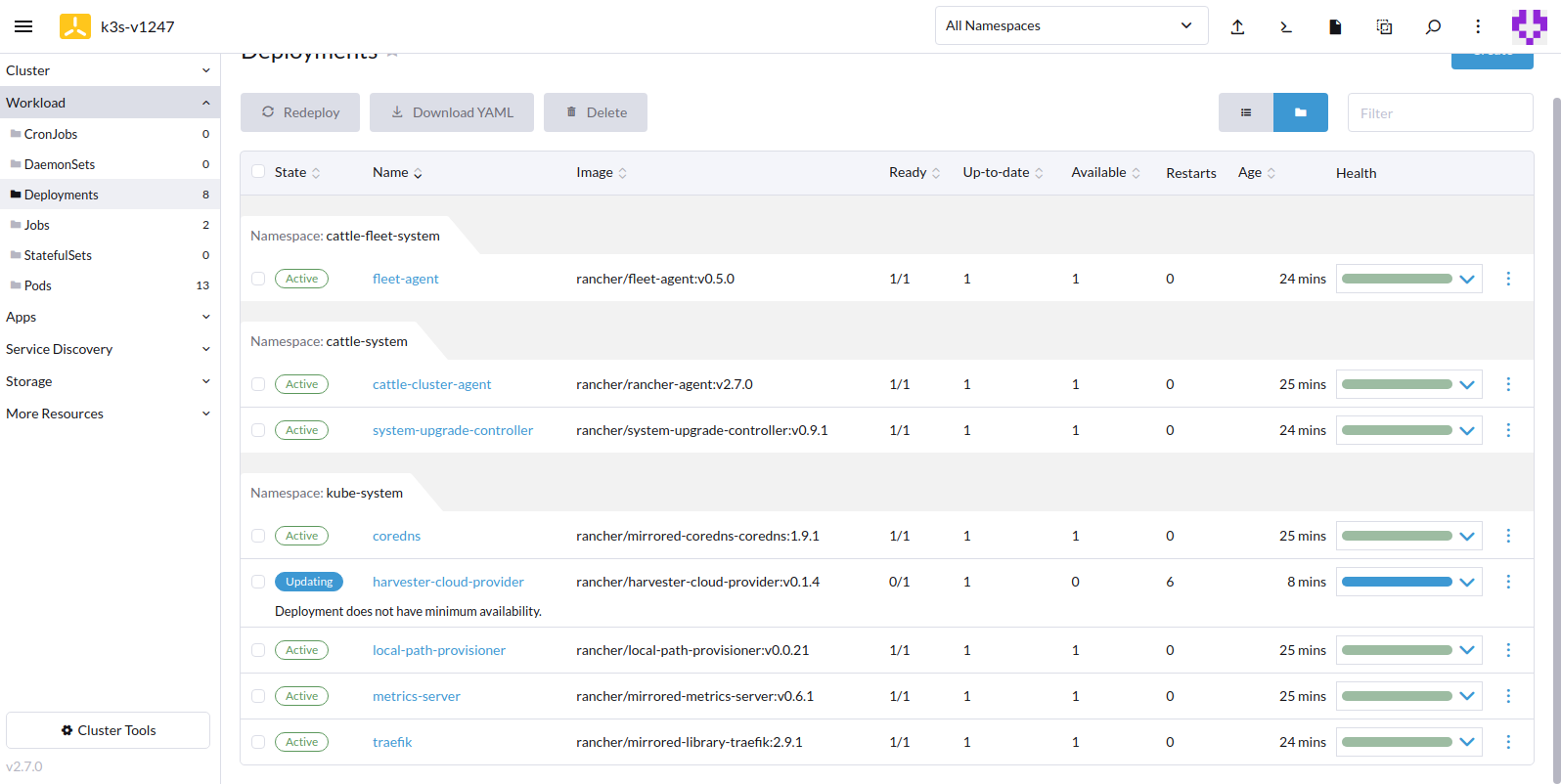The width and height of the screenshot is (1561, 784).
Task: Open row actions menu for harvester-cloud-provider
Action: point(1508,582)
